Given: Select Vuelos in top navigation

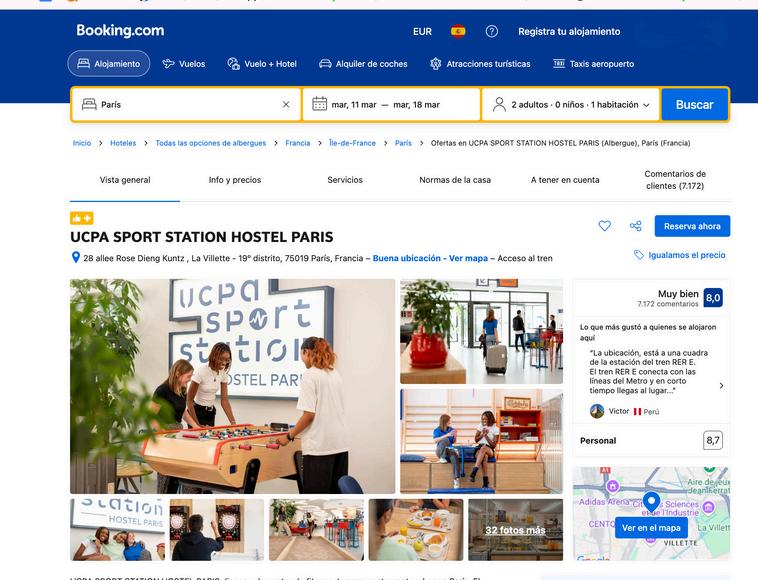Looking at the screenshot, I should 184,64.
